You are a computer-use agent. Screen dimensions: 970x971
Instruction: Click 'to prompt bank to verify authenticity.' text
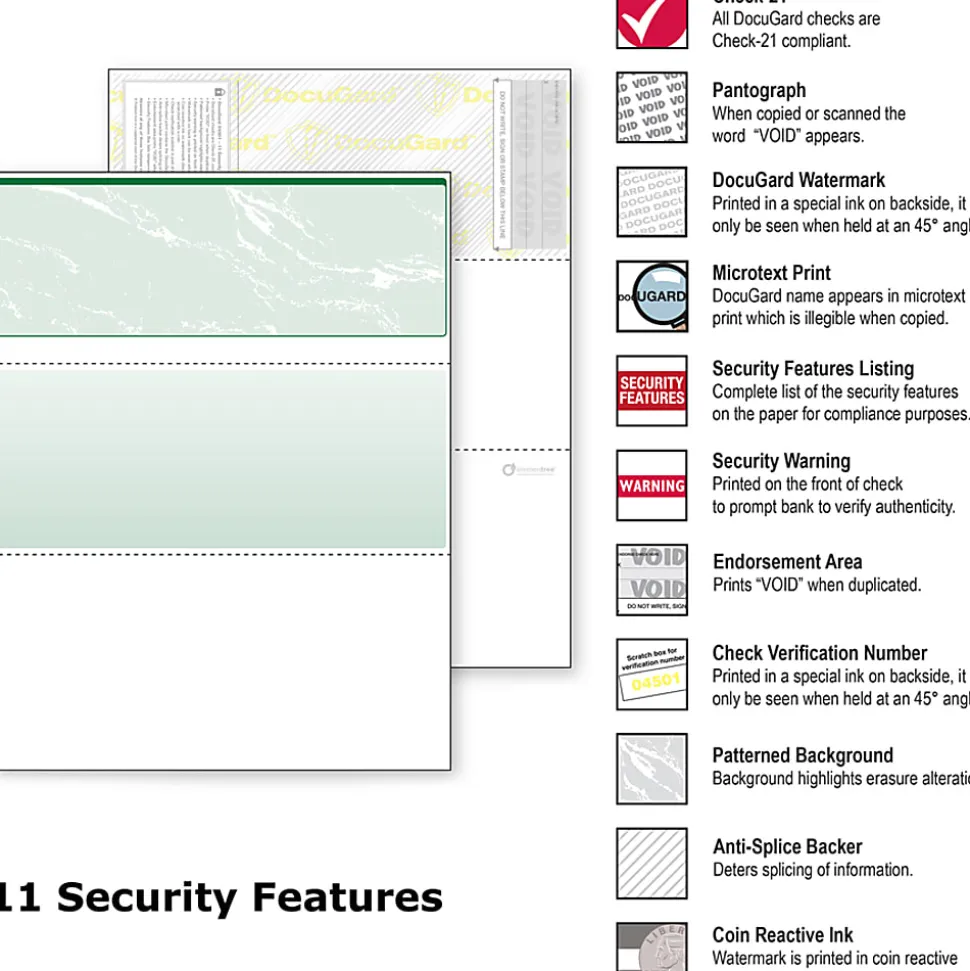834,507
